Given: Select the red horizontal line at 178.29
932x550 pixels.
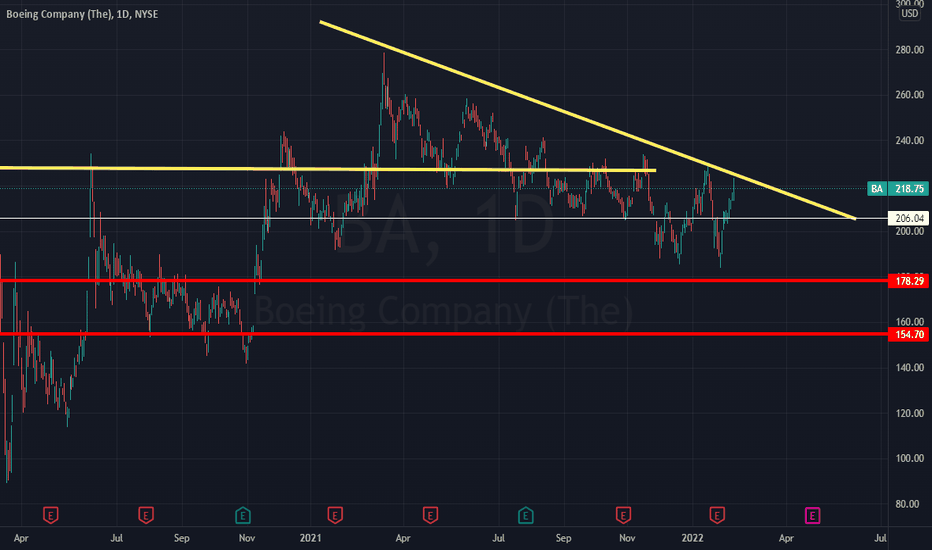Looking at the screenshot, I should tap(443, 281).
